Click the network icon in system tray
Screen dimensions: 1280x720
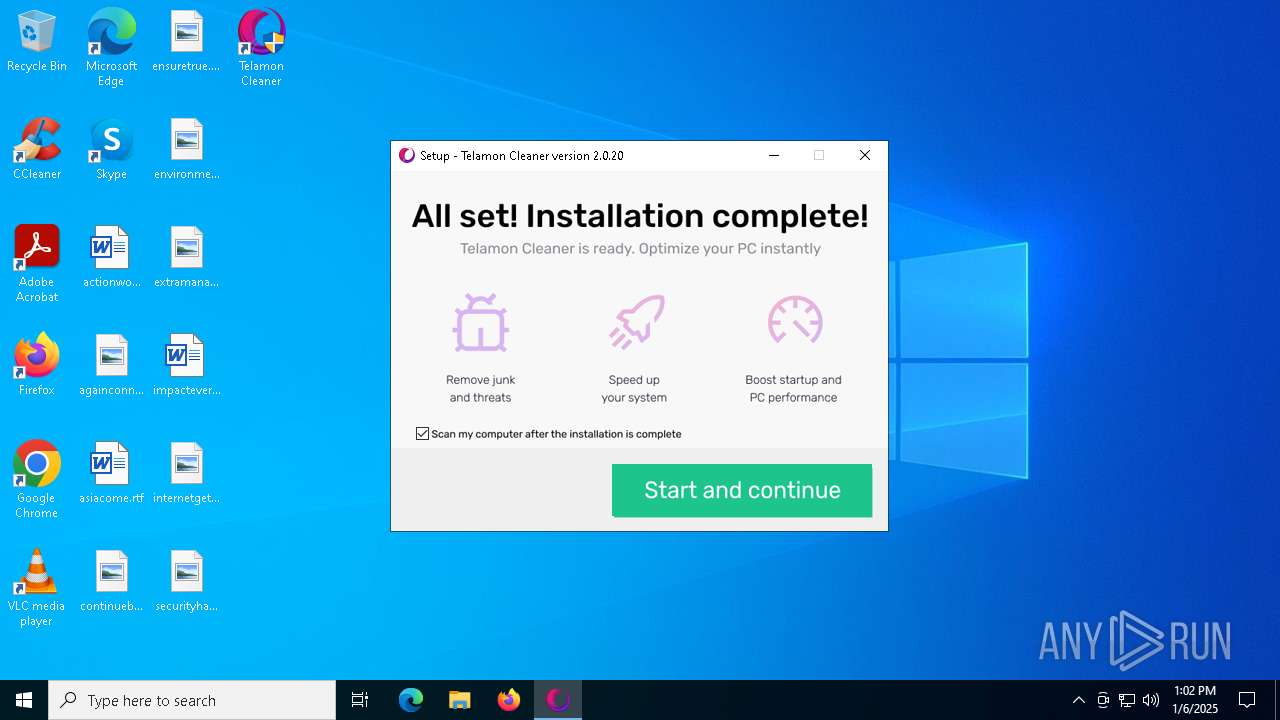(x=1127, y=700)
